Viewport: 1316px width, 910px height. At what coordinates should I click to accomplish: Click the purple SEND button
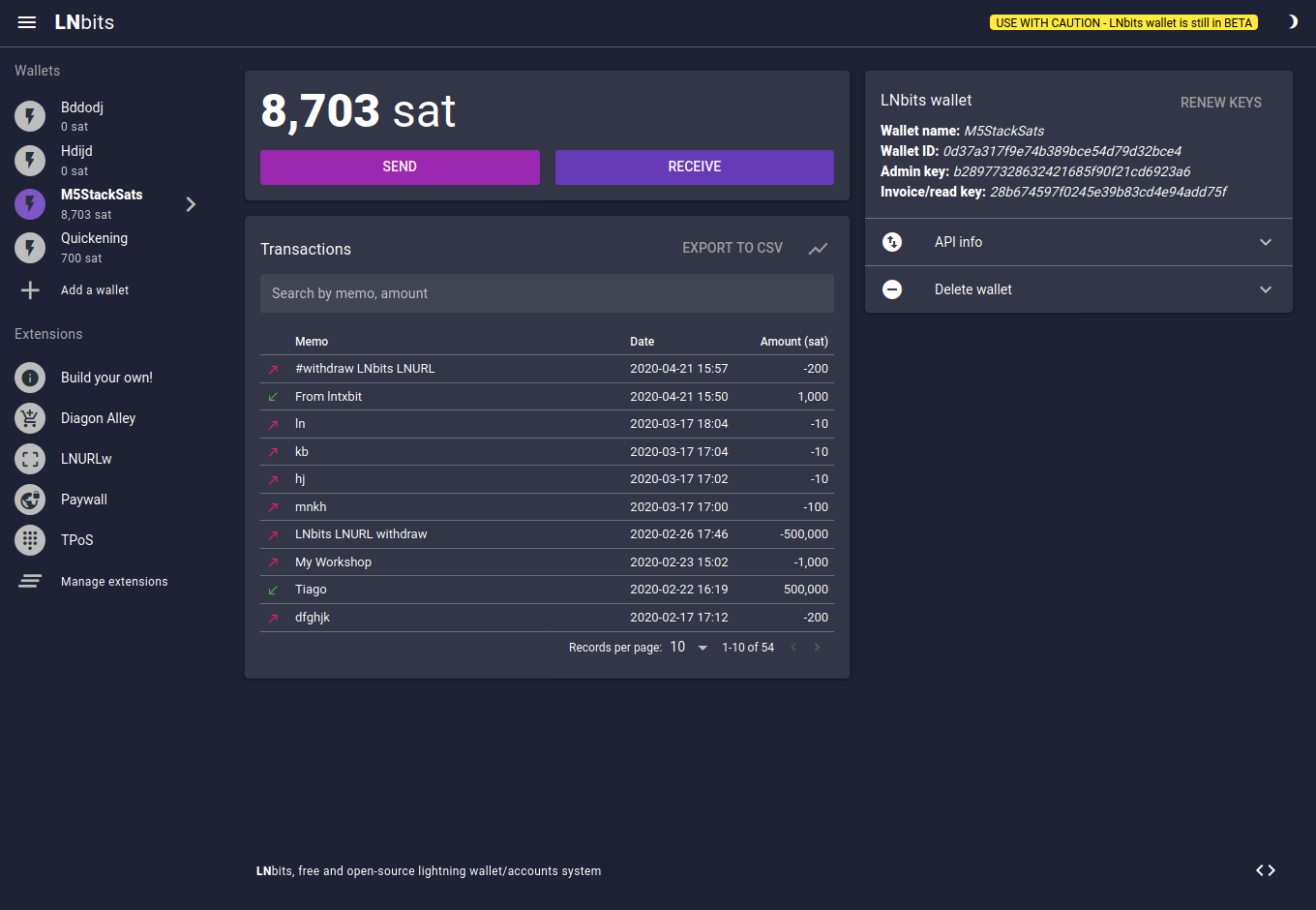coord(400,167)
